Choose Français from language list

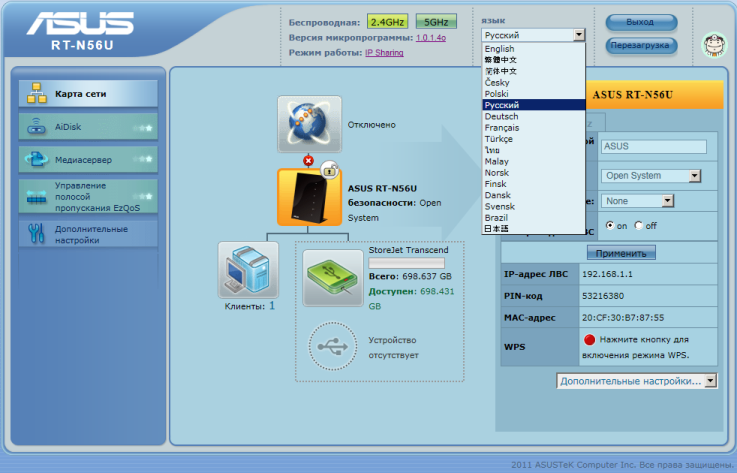pos(533,127)
